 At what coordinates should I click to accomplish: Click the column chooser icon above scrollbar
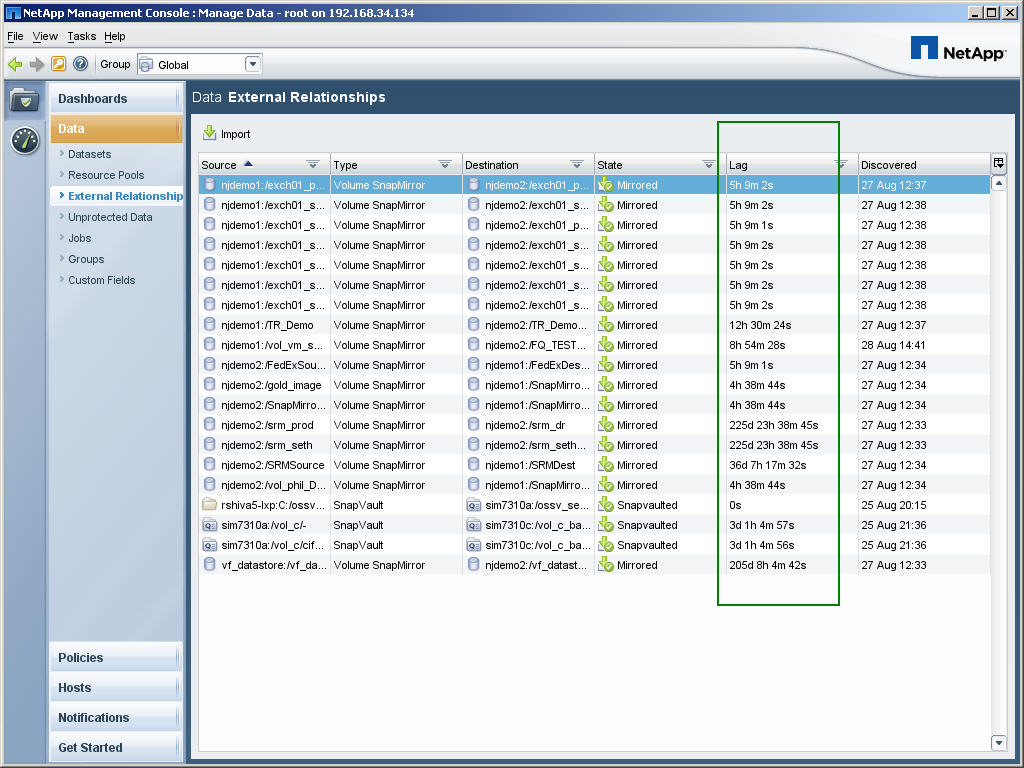[998, 164]
